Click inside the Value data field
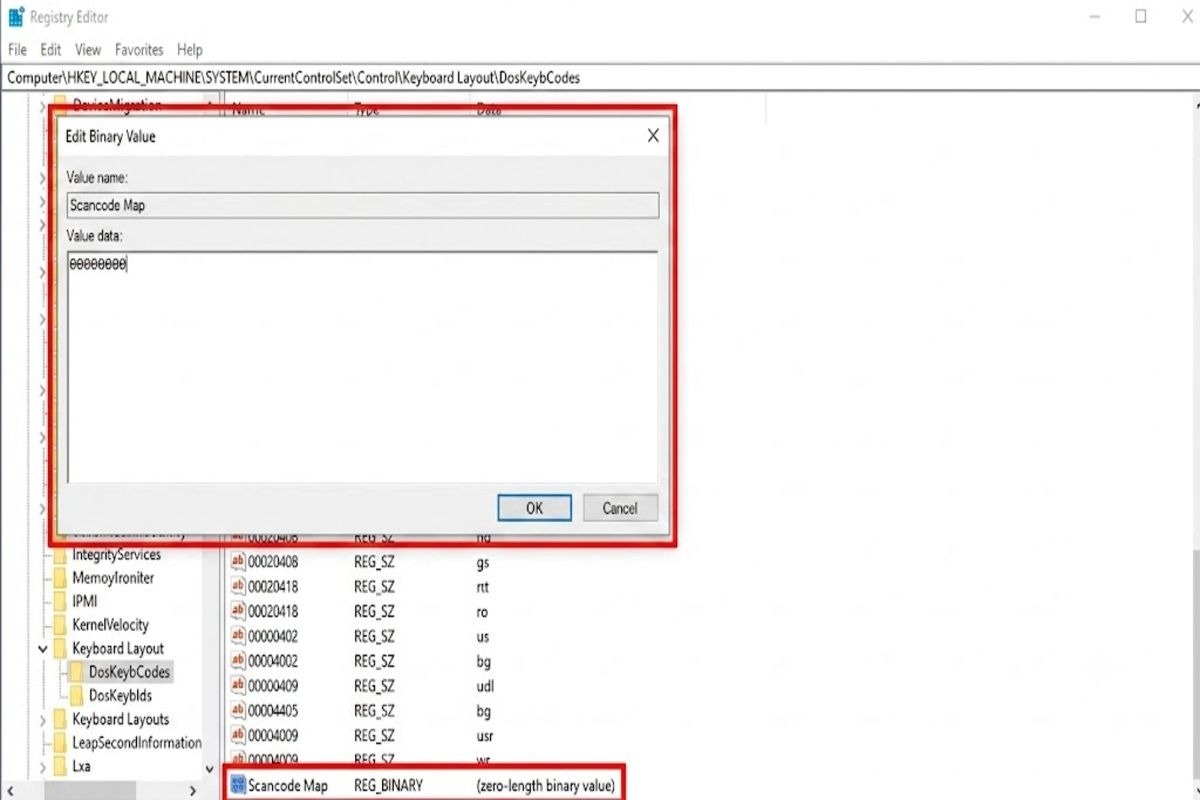This screenshot has width=1200, height=800. (x=363, y=368)
